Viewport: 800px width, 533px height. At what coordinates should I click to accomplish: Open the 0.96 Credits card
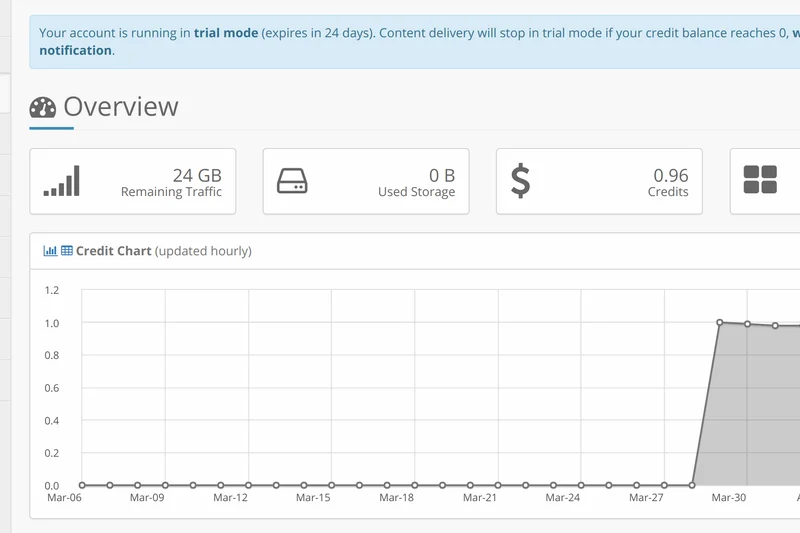tap(599, 181)
